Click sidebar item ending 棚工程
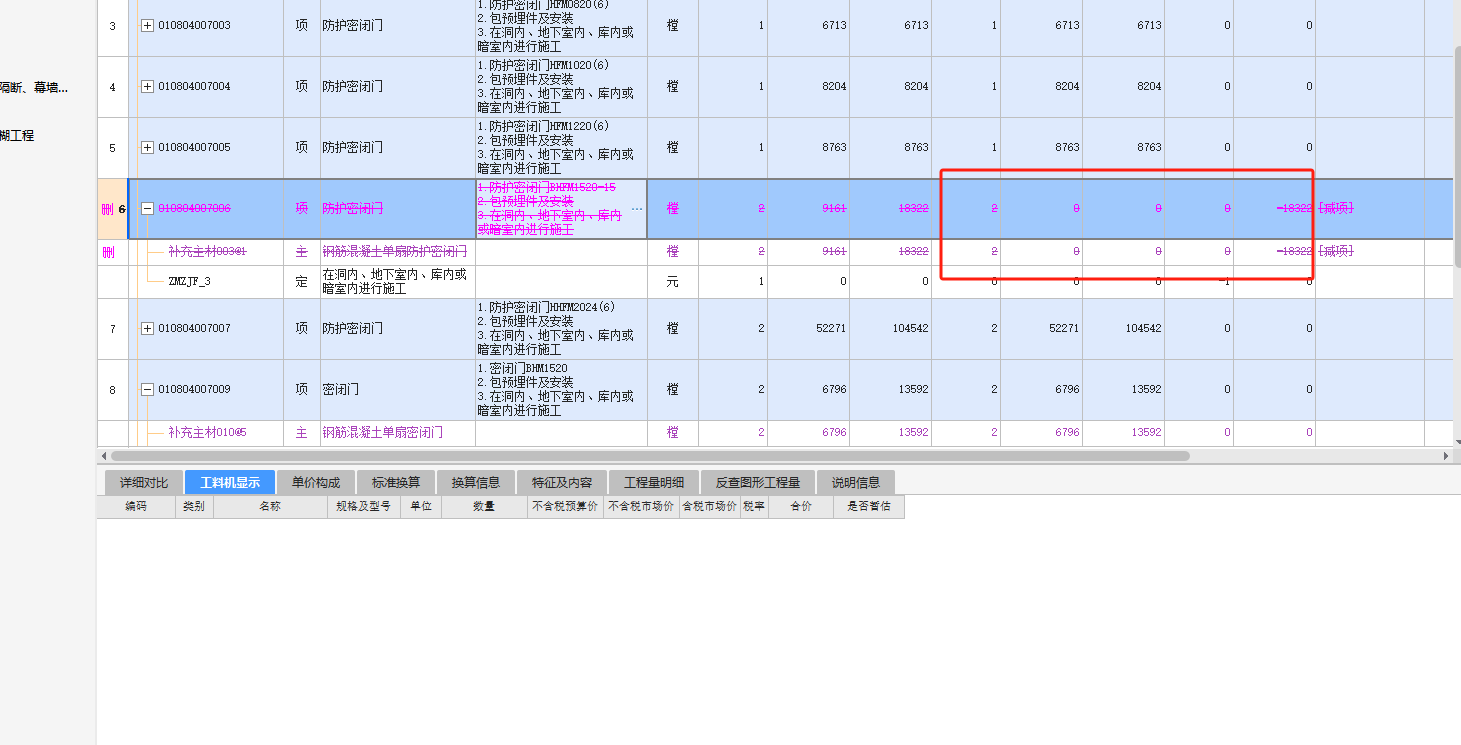 (x=17, y=136)
